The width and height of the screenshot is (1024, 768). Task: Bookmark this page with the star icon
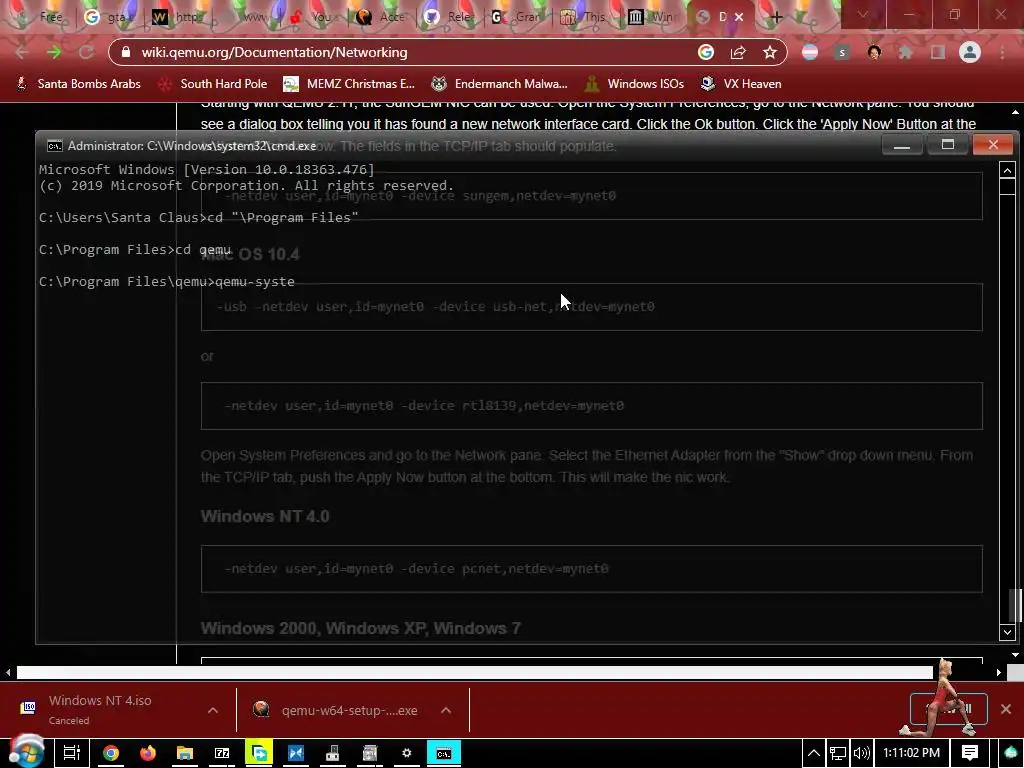(770, 52)
